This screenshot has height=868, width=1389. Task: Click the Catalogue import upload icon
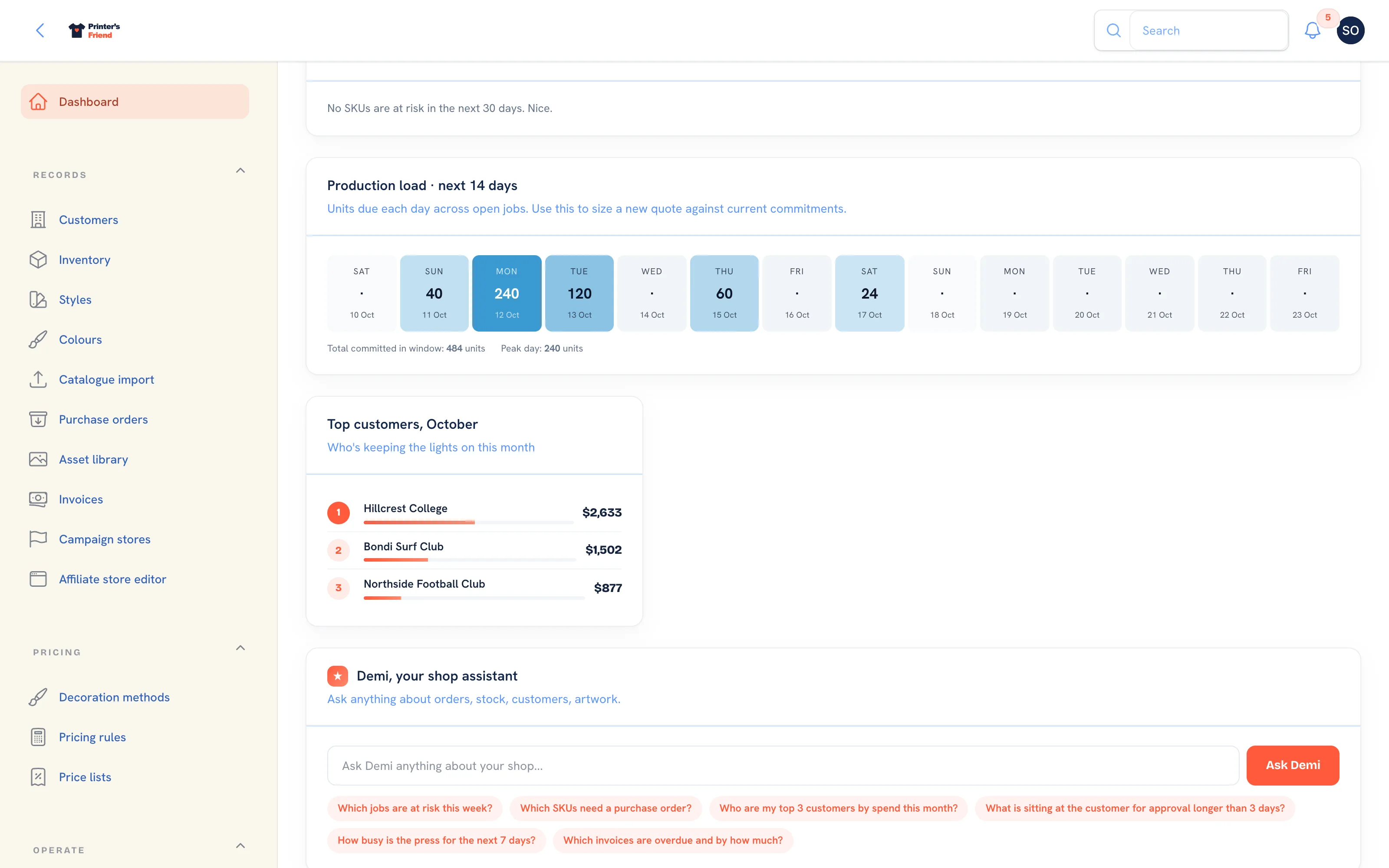click(39, 379)
